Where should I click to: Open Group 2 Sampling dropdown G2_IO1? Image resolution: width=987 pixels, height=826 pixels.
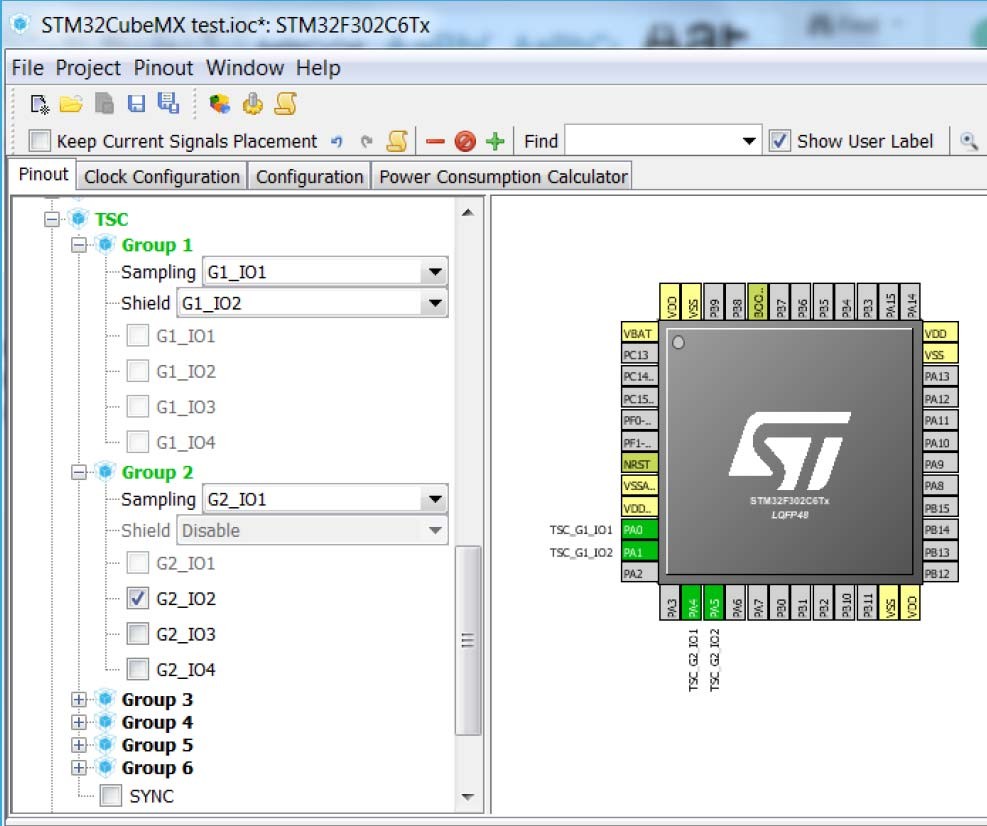tap(325, 499)
